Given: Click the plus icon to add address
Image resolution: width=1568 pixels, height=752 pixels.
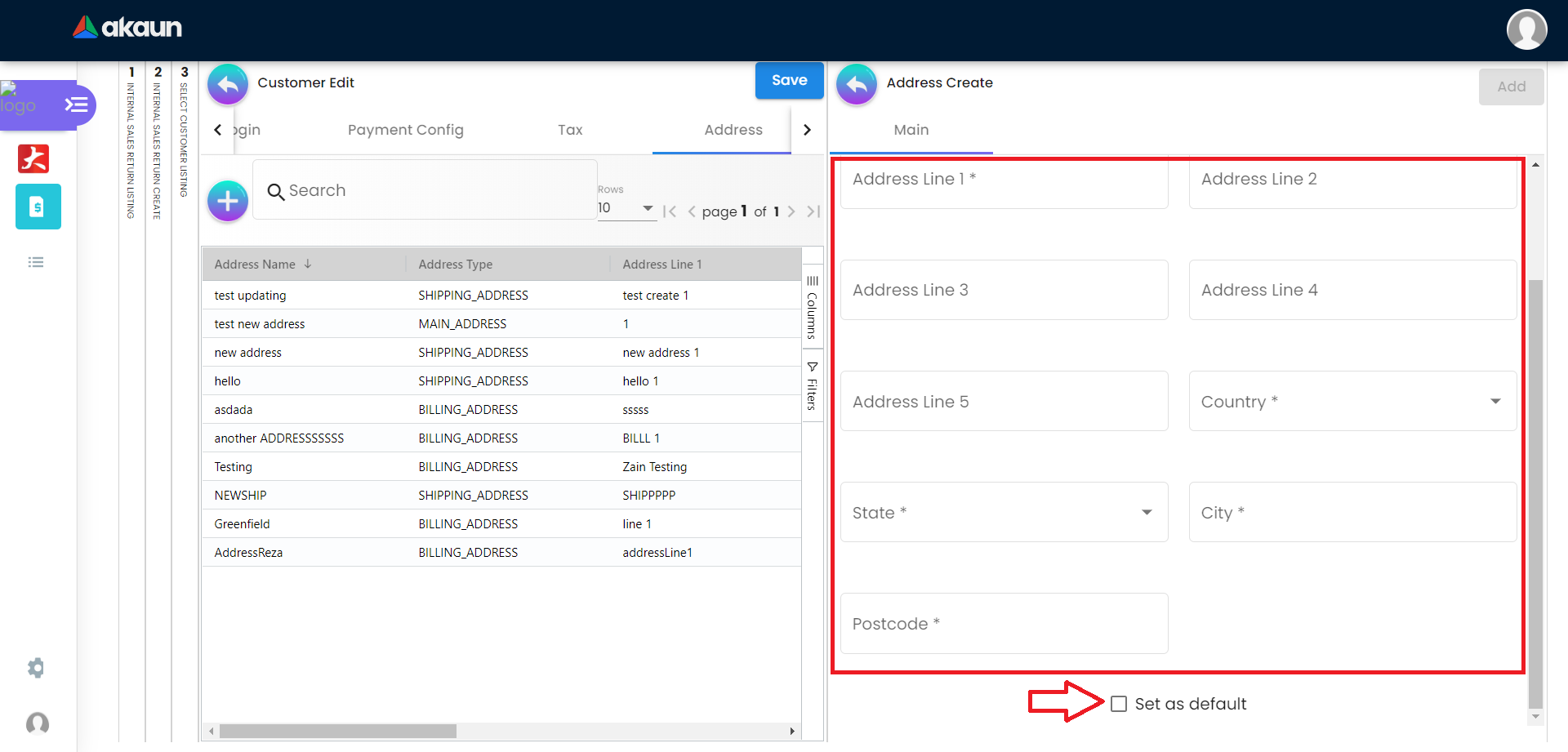Looking at the screenshot, I should coord(228,201).
